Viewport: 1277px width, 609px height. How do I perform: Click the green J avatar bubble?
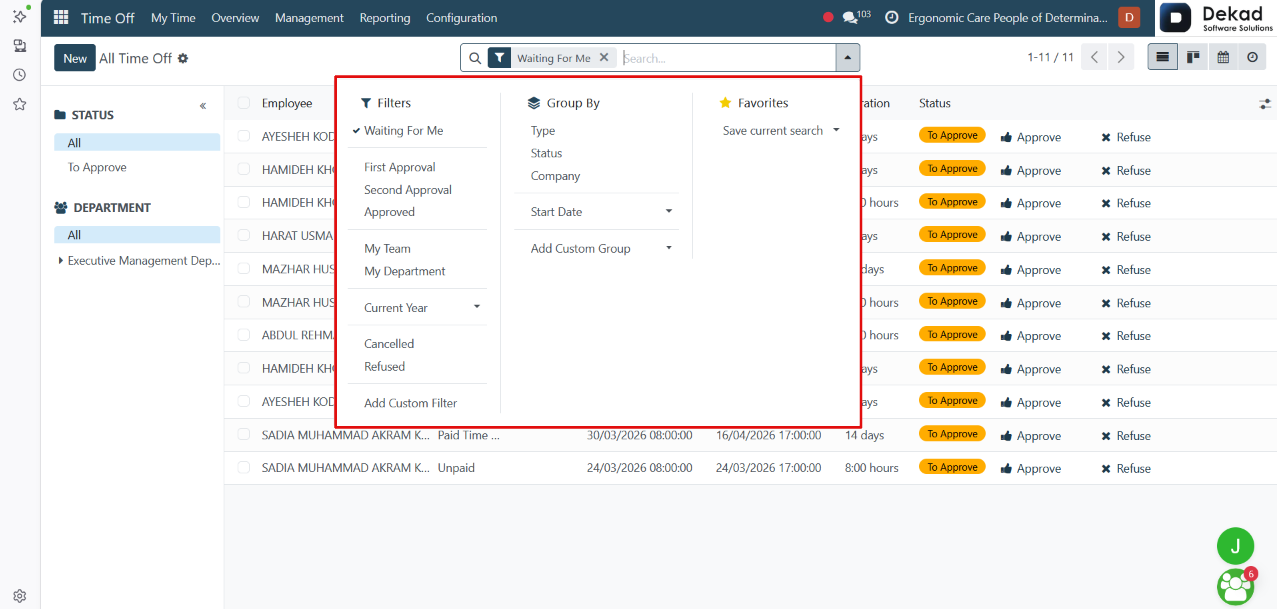coord(1235,546)
